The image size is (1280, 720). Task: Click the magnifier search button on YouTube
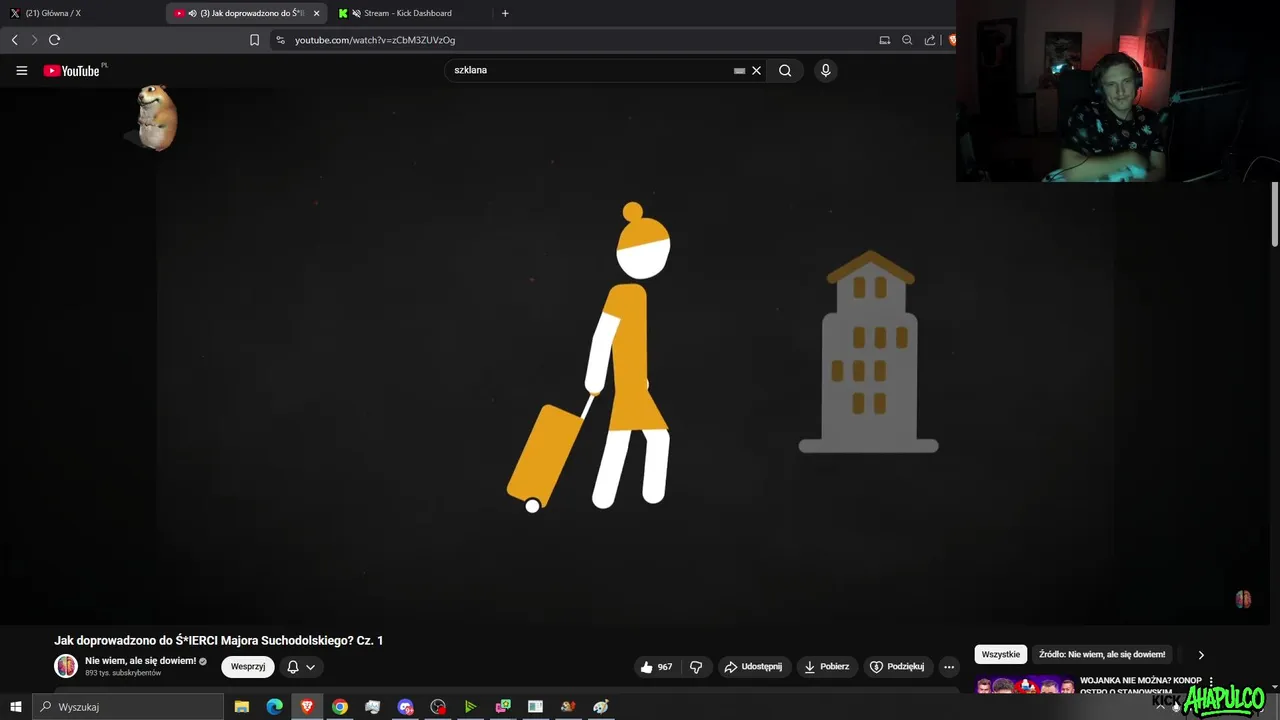(785, 70)
